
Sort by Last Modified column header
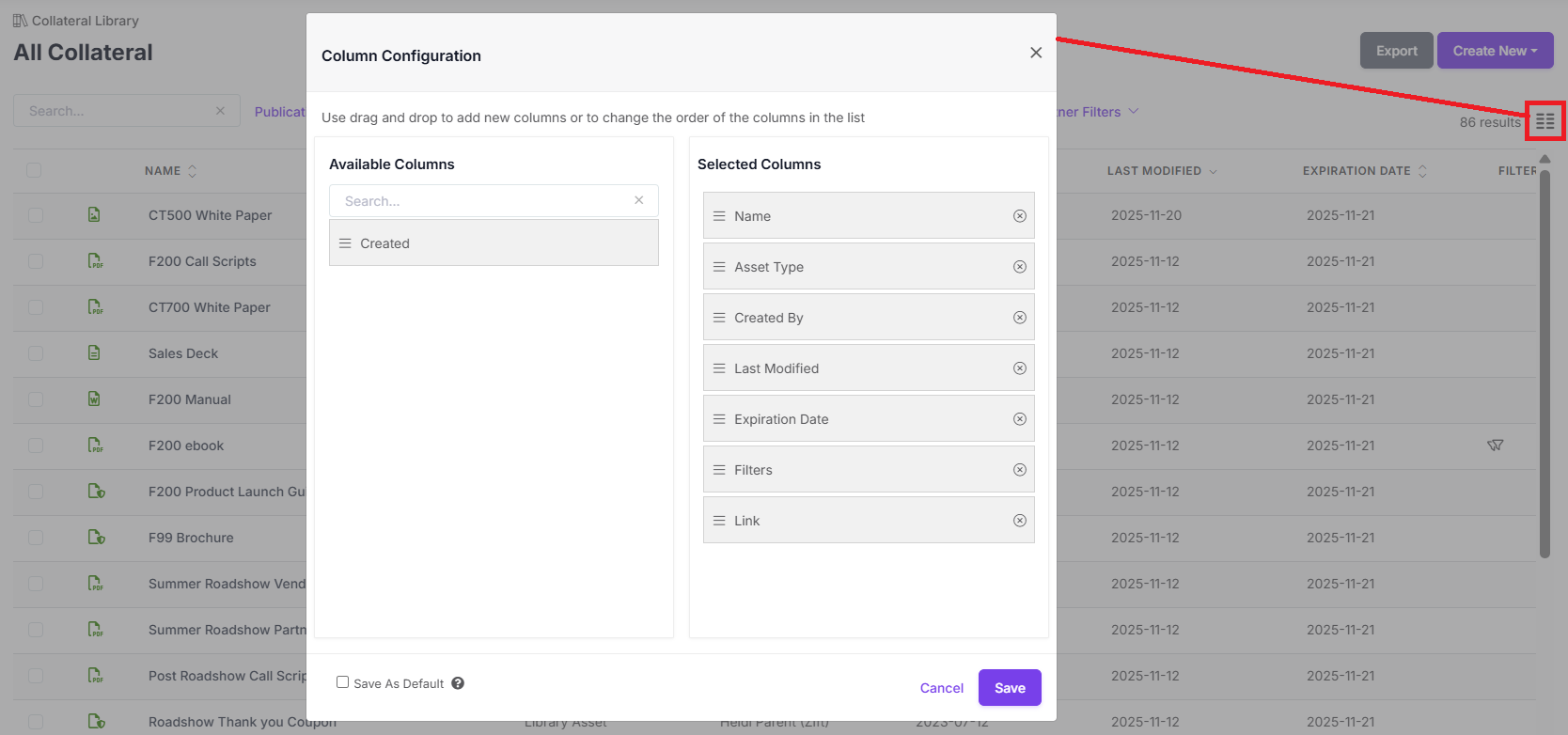(x=1162, y=171)
